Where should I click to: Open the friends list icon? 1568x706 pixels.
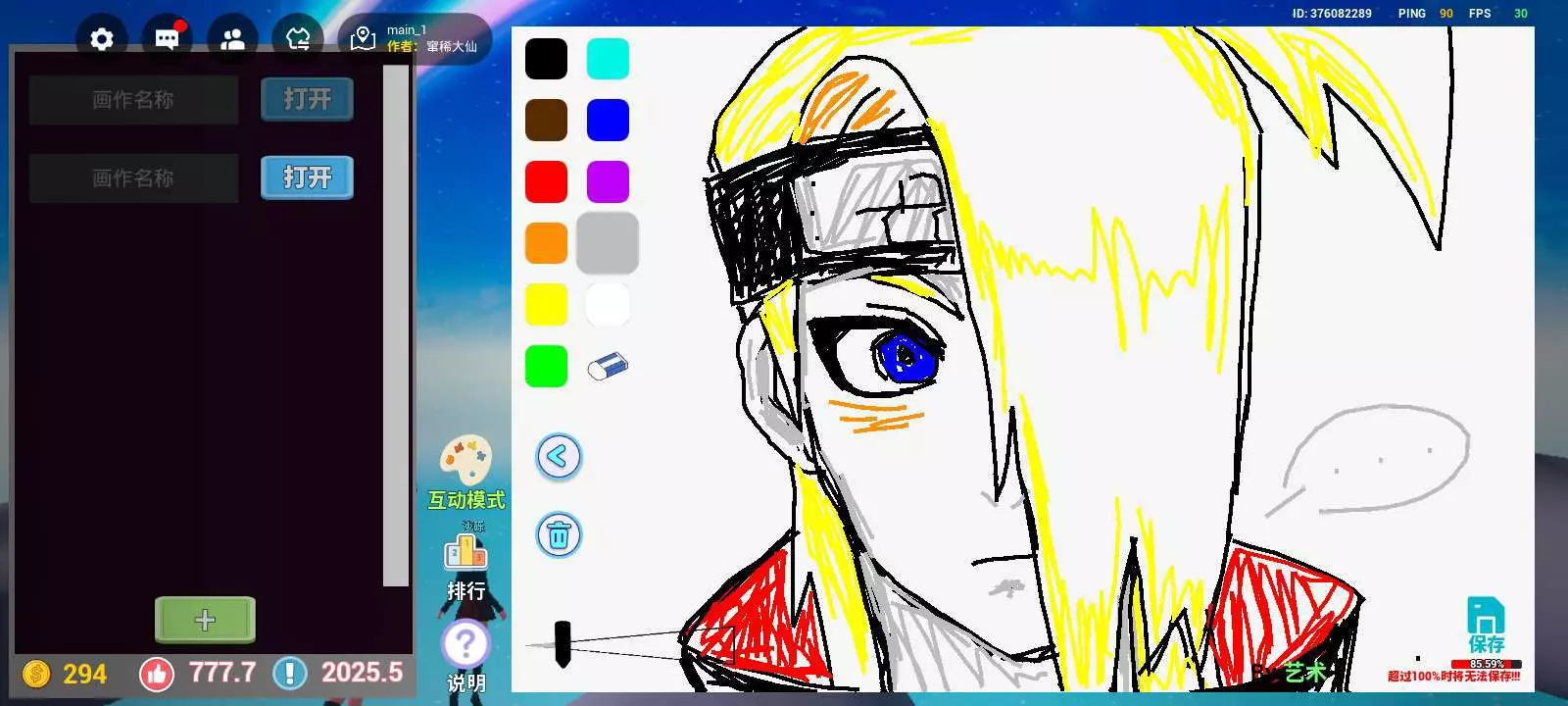[x=232, y=39]
